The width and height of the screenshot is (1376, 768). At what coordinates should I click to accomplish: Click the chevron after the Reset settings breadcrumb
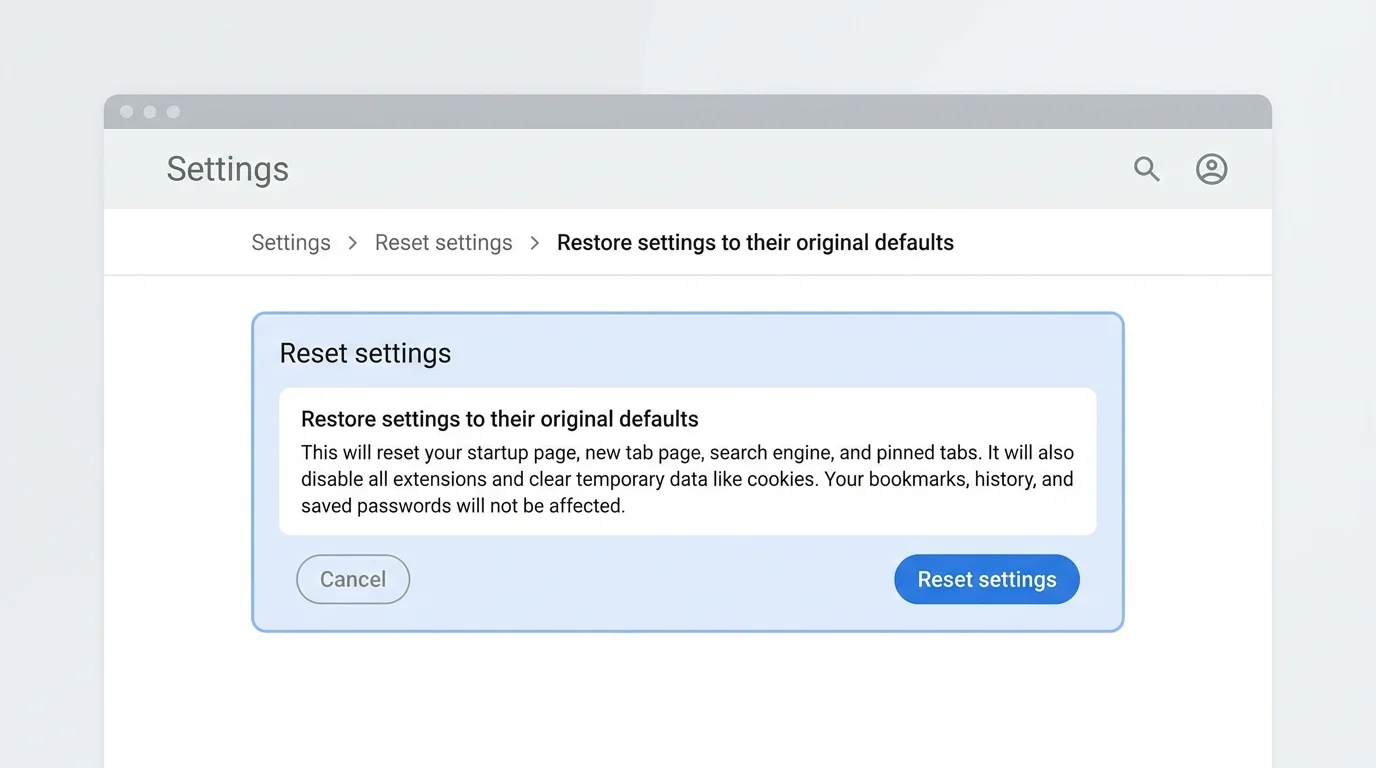click(x=535, y=243)
